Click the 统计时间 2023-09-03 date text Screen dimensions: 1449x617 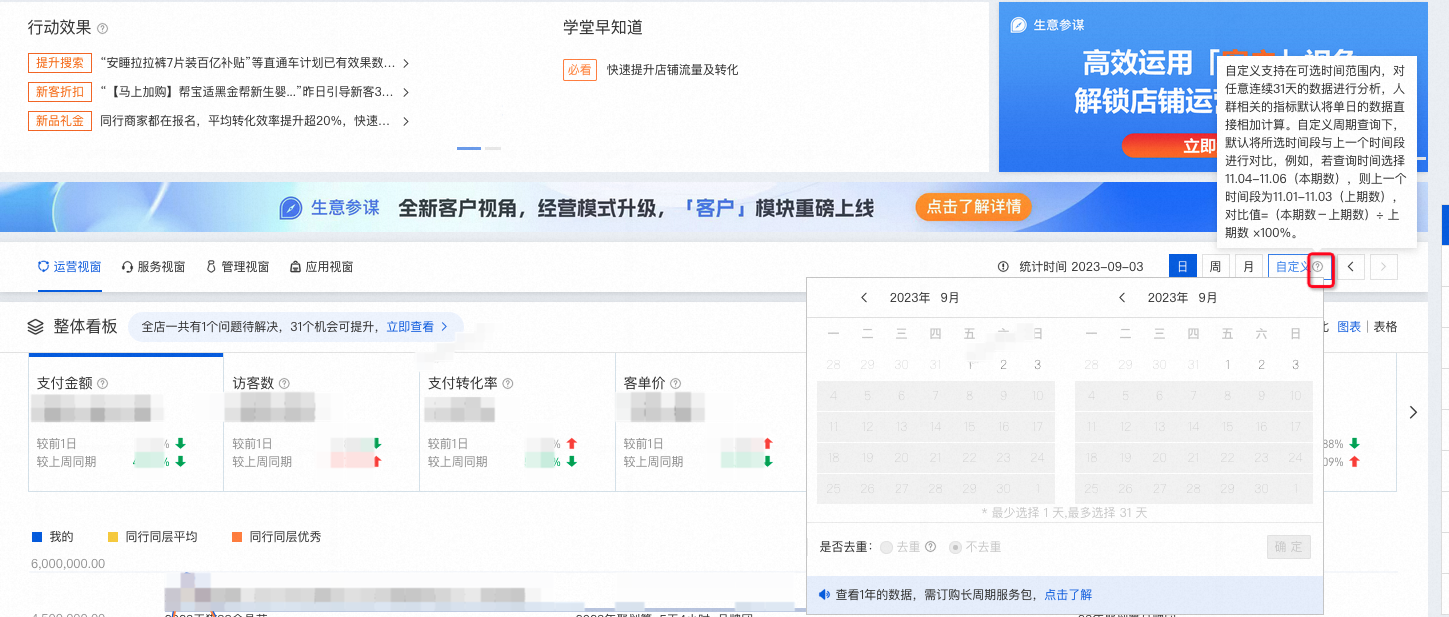(x=1081, y=267)
